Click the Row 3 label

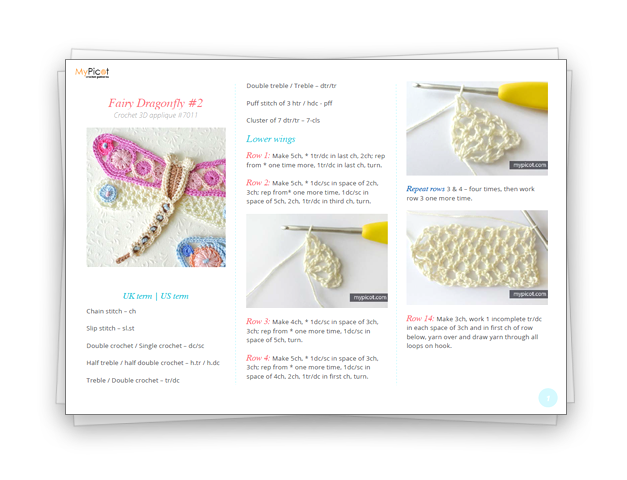point(258,321)
